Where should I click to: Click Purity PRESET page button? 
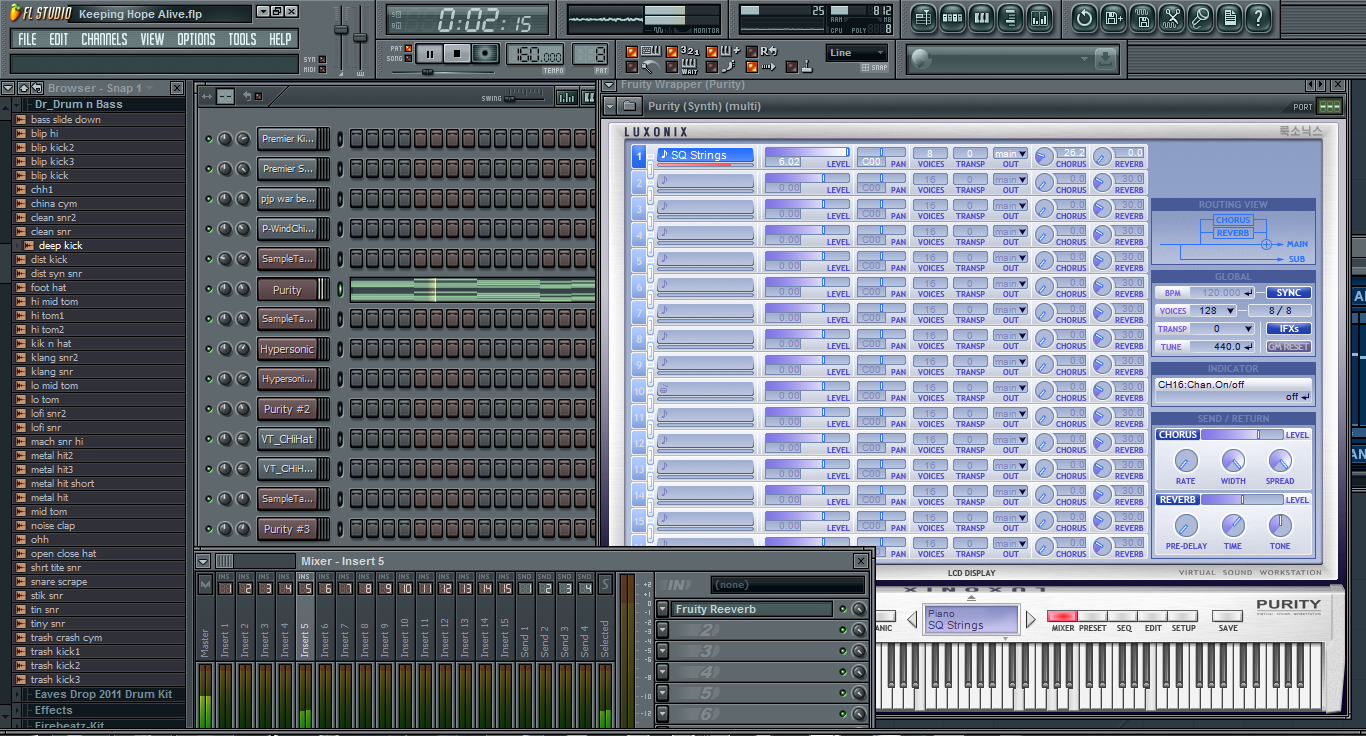1092,616
